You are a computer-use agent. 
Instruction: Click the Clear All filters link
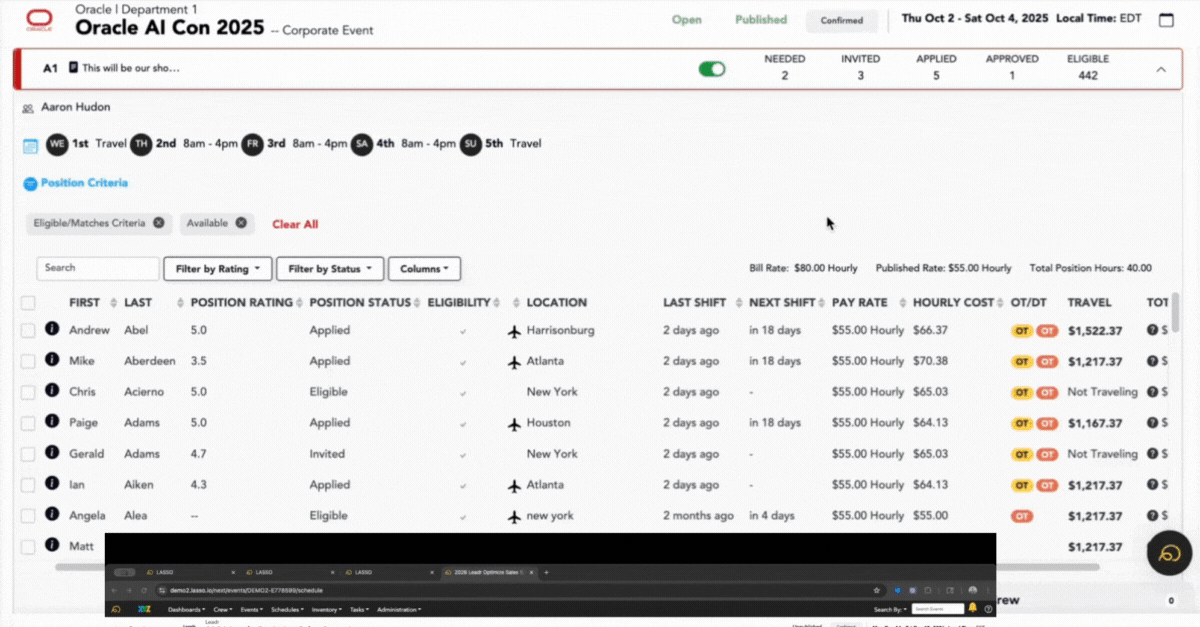point(295,224)
